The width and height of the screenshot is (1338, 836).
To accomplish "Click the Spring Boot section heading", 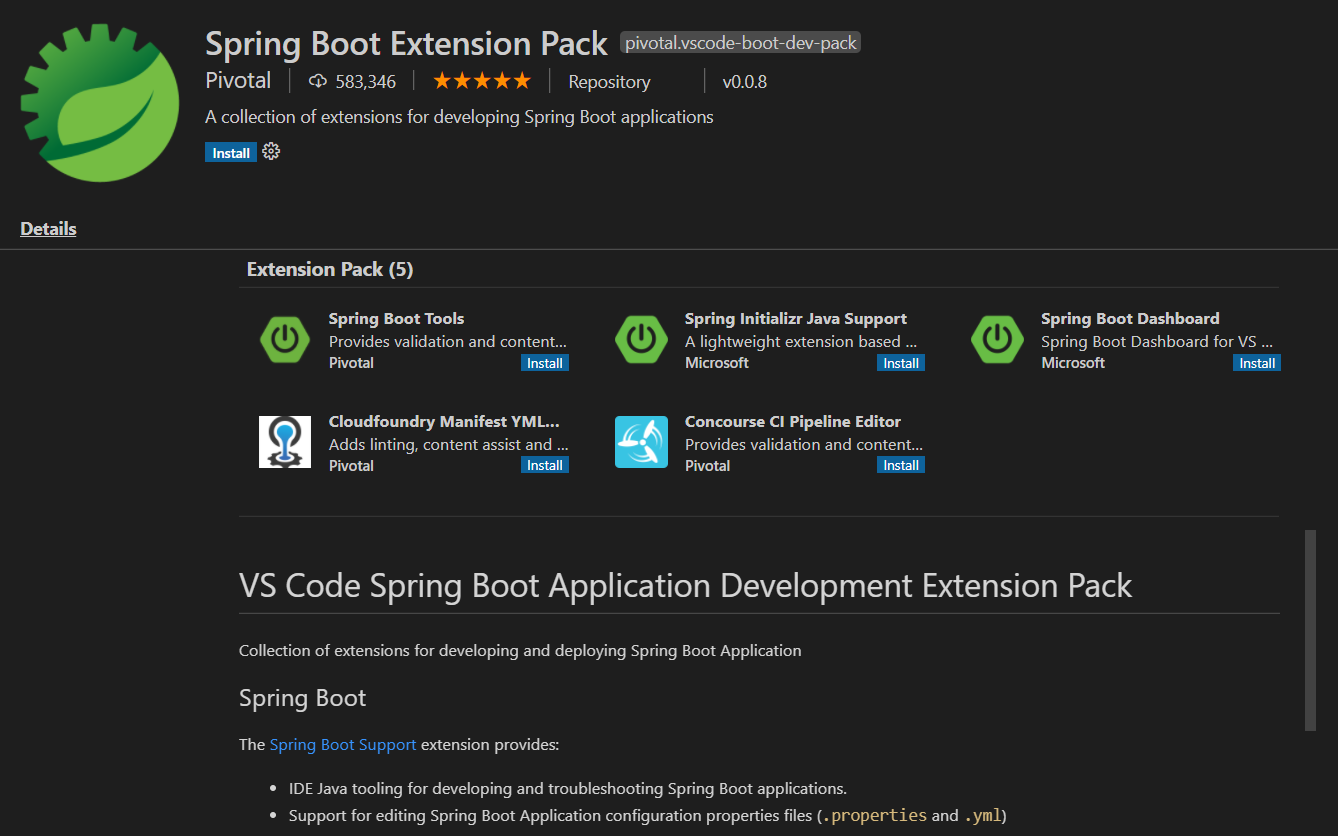I will [303, 698].
